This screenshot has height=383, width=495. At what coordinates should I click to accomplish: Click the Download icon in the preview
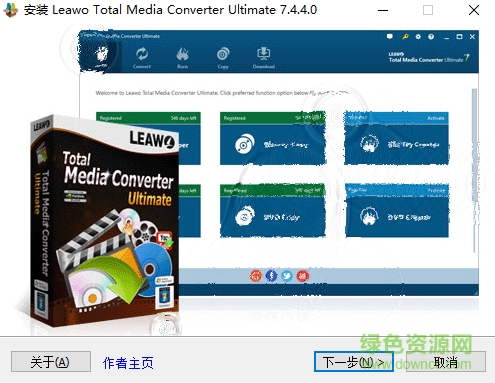pyautogui.click(x=264, y=53)
